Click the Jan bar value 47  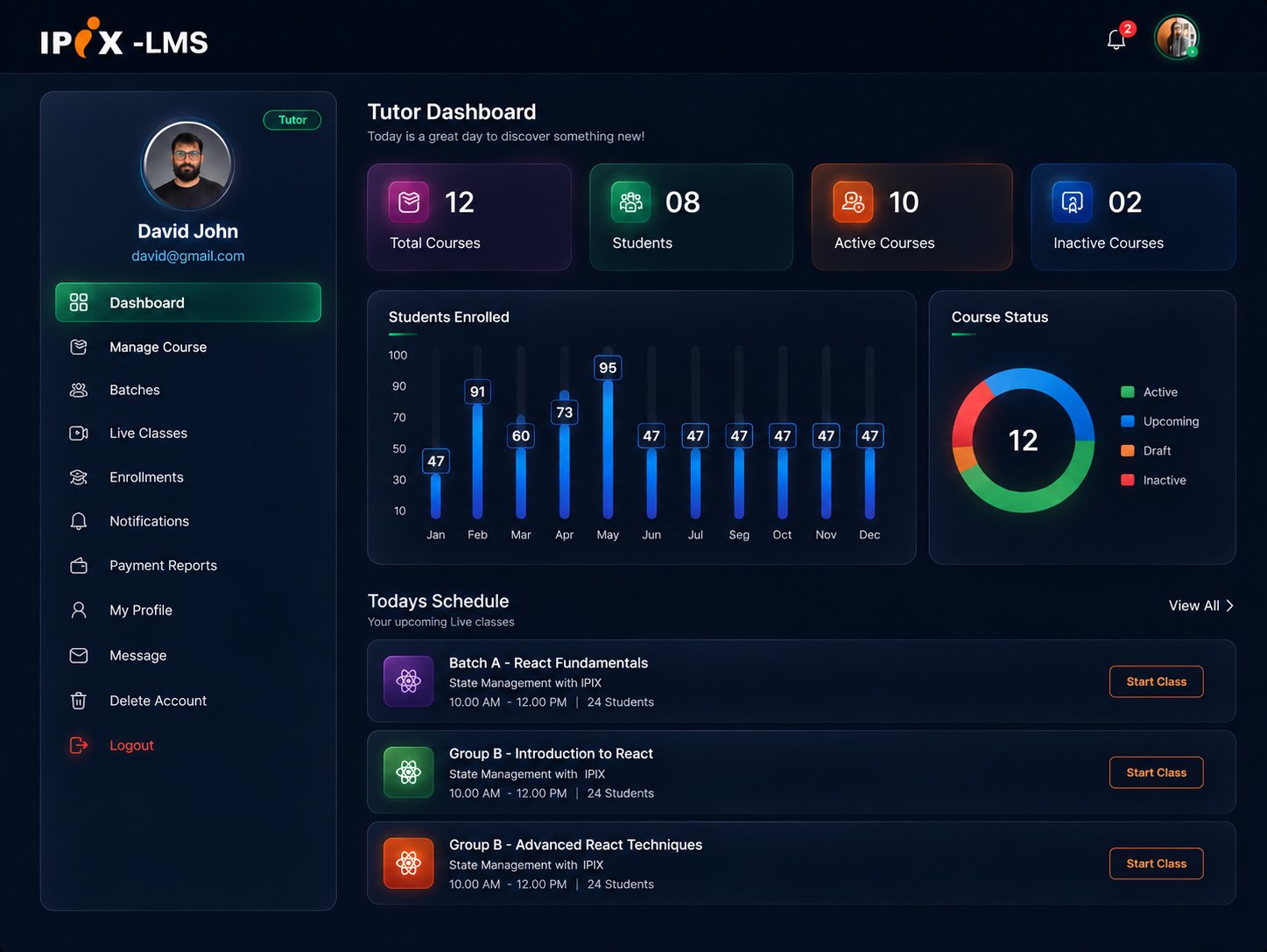(x=435, y=462)
